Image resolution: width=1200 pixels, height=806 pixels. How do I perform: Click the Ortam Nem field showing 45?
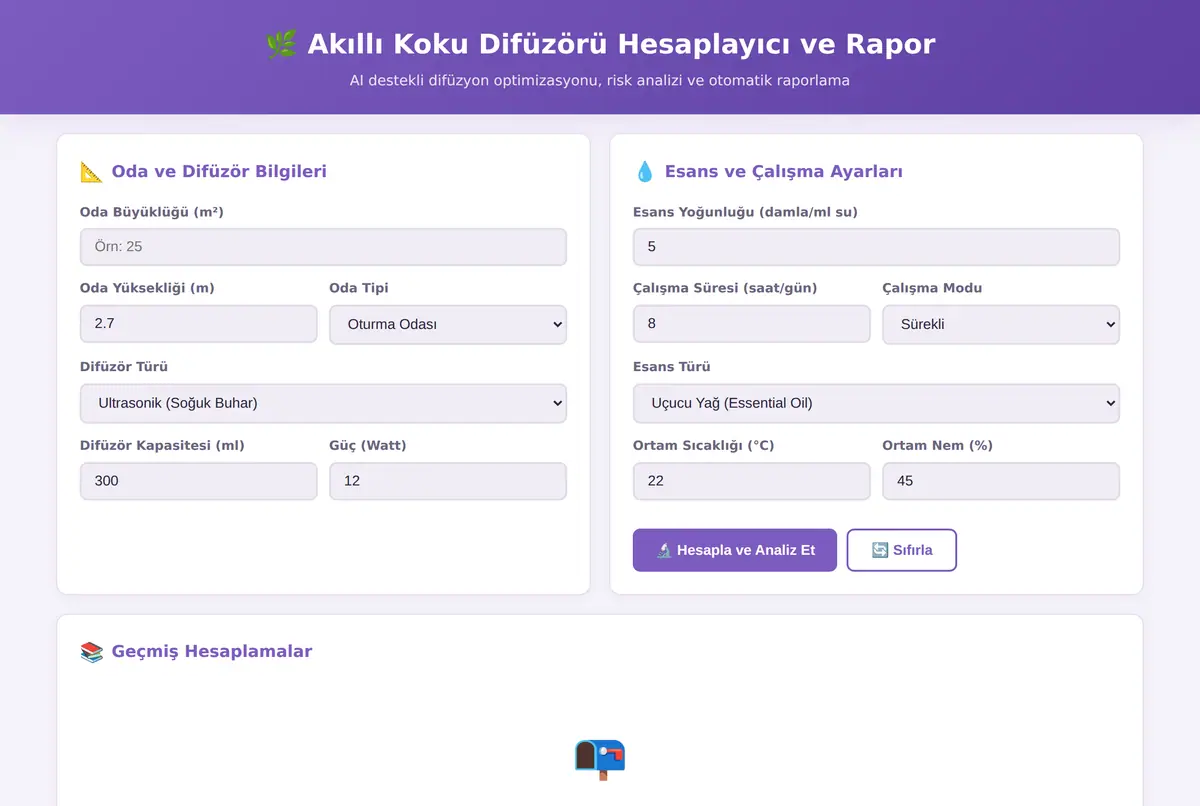[x=1001, y=481]
